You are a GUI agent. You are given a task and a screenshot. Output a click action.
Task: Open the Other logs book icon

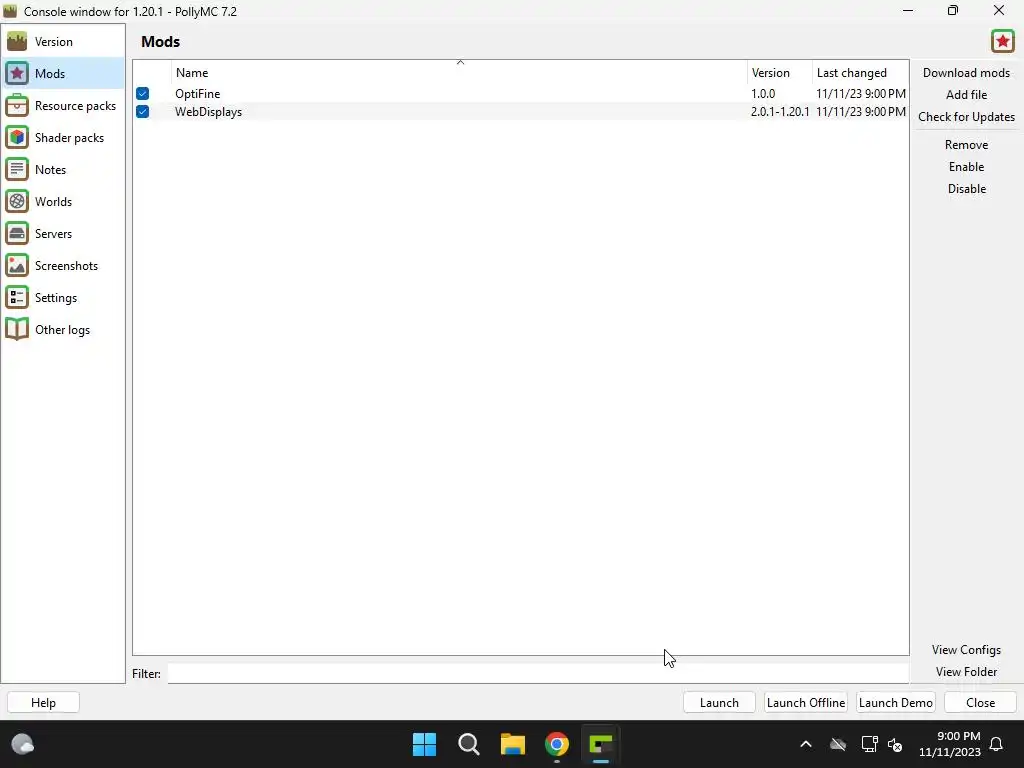(17, 329)
